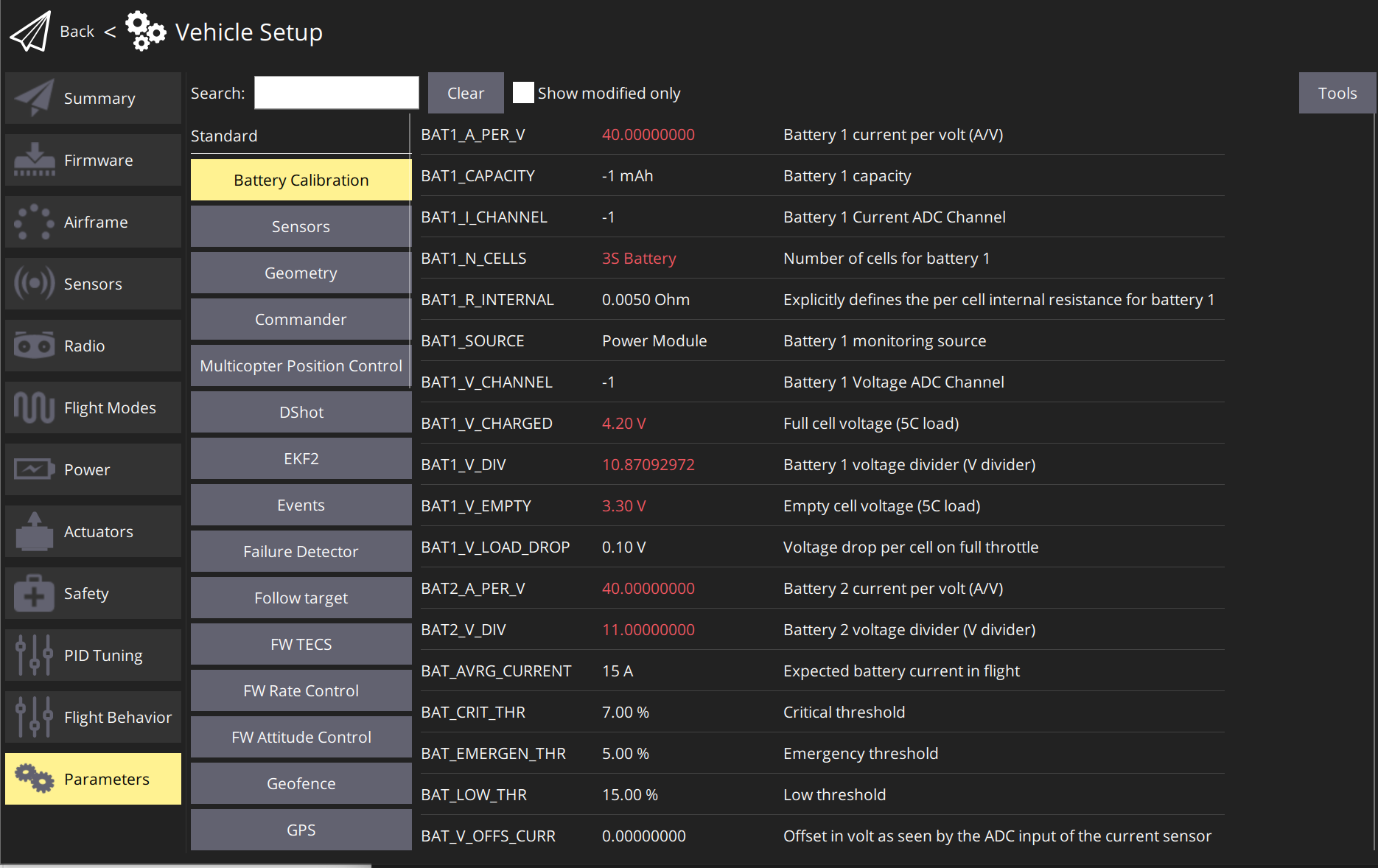Edit BAT1_N_CELLS 3S Battery value
This screenshot has height=868, width=1378.
[638, 259]
